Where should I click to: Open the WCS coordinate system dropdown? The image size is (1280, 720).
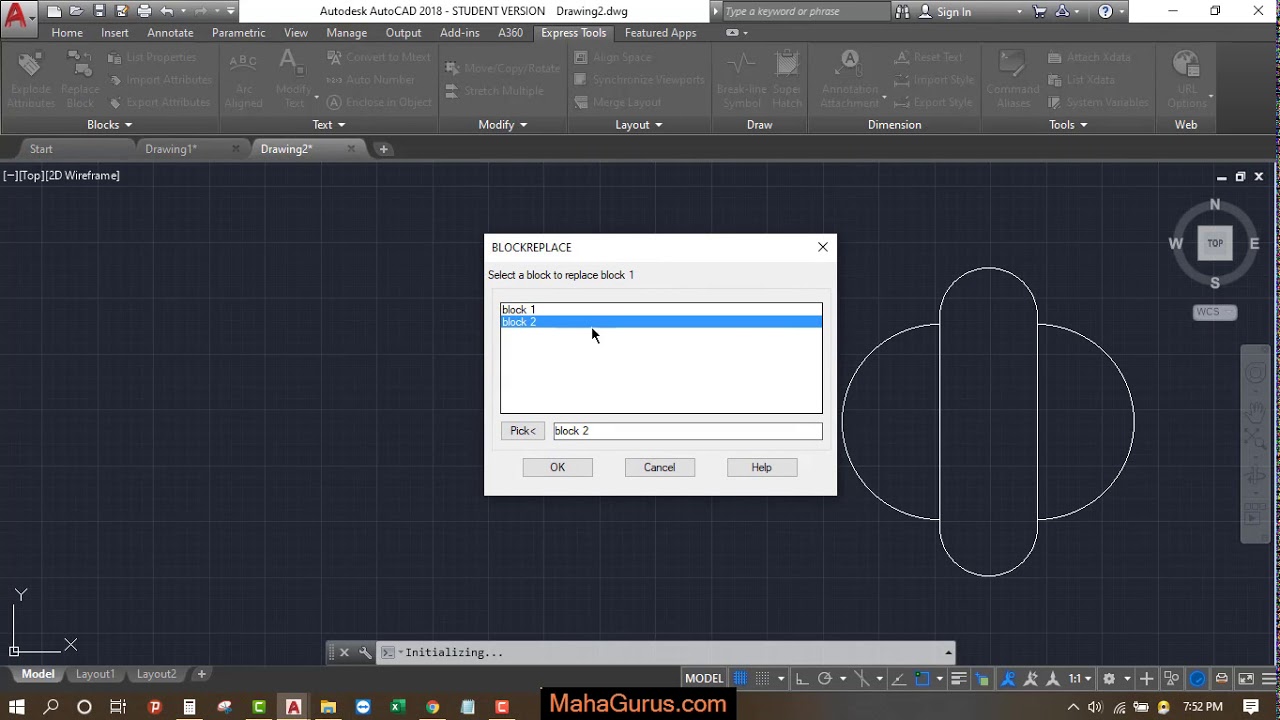click(1215, 312)
